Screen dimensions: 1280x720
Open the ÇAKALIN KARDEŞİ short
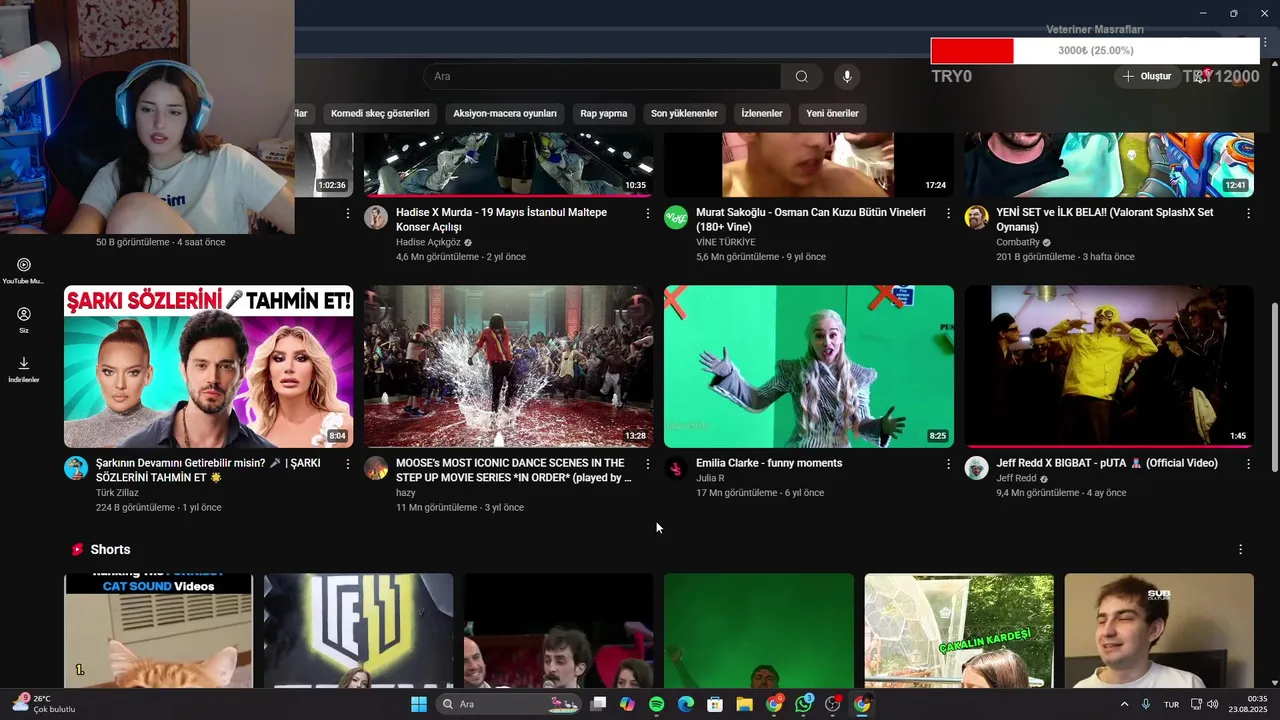tap(959, 631)
